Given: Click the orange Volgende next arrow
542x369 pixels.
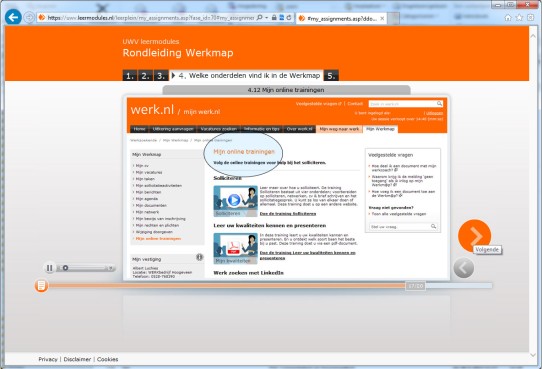Looking at the screenshot, I should [475, 236].
